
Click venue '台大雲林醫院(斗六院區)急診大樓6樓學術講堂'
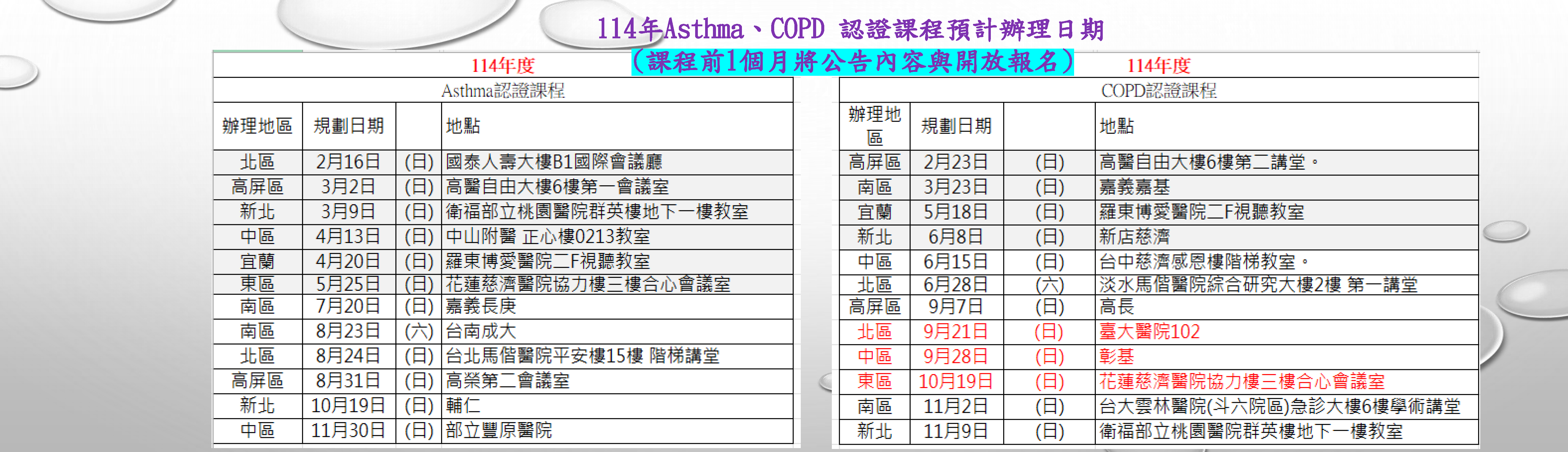click(1280, 406)
